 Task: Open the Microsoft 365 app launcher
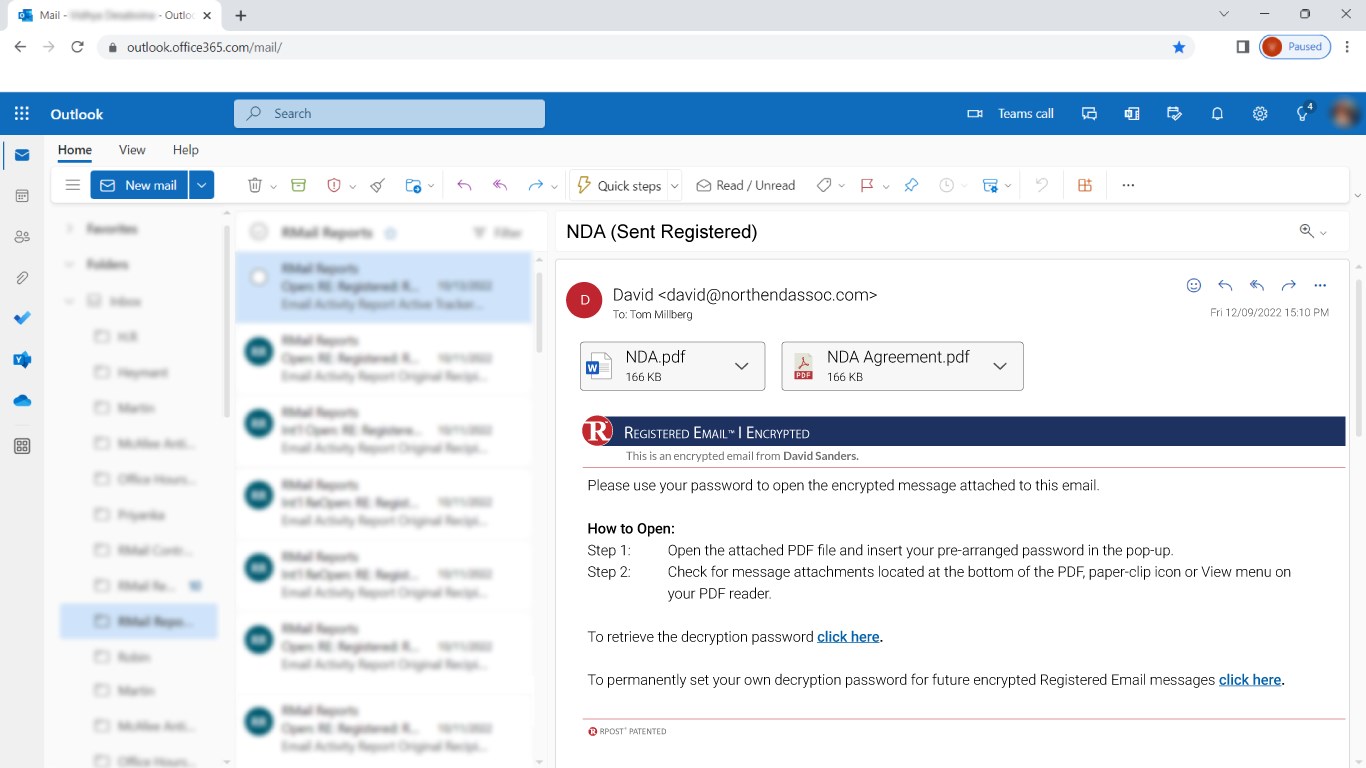[x=22, y=114]
